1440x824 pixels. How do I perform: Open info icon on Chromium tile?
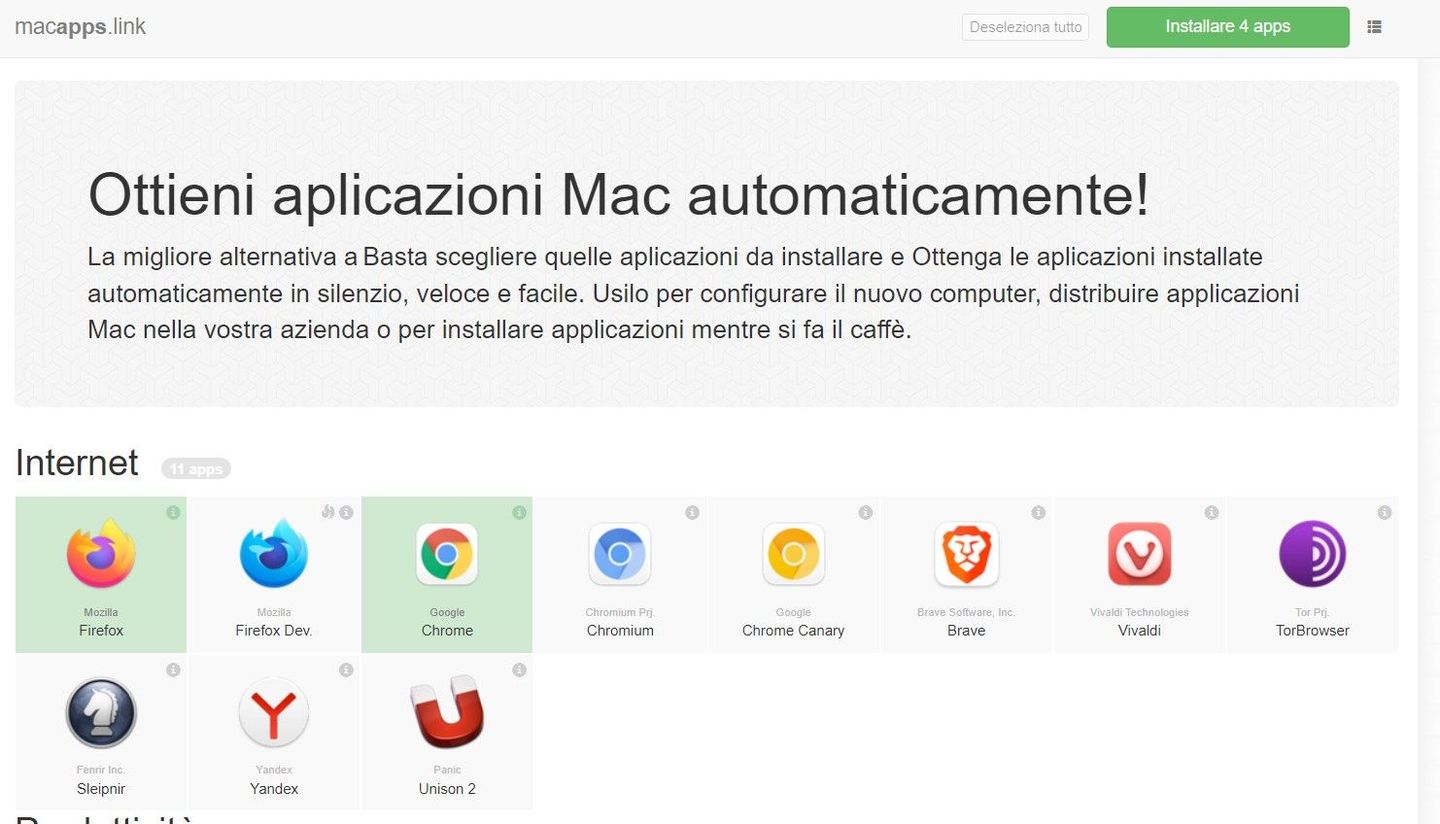tap(692, 512)
